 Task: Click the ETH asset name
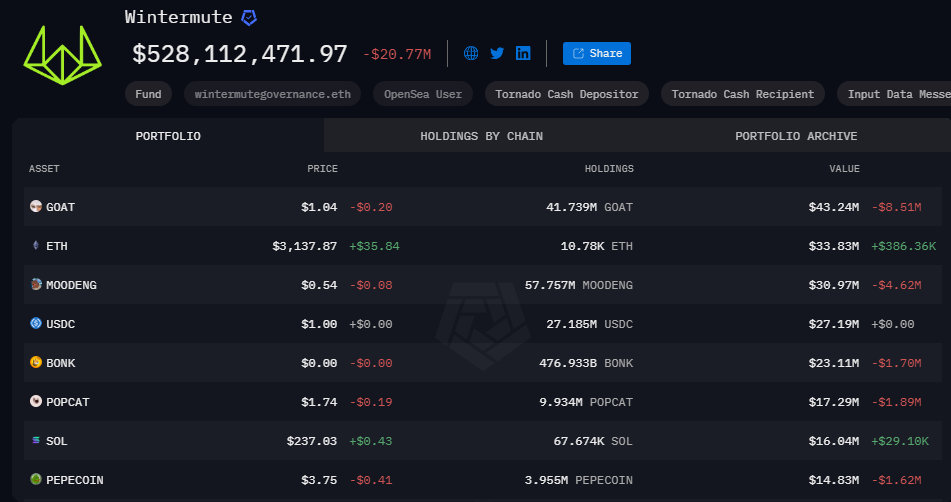click(x=57, y=246)
